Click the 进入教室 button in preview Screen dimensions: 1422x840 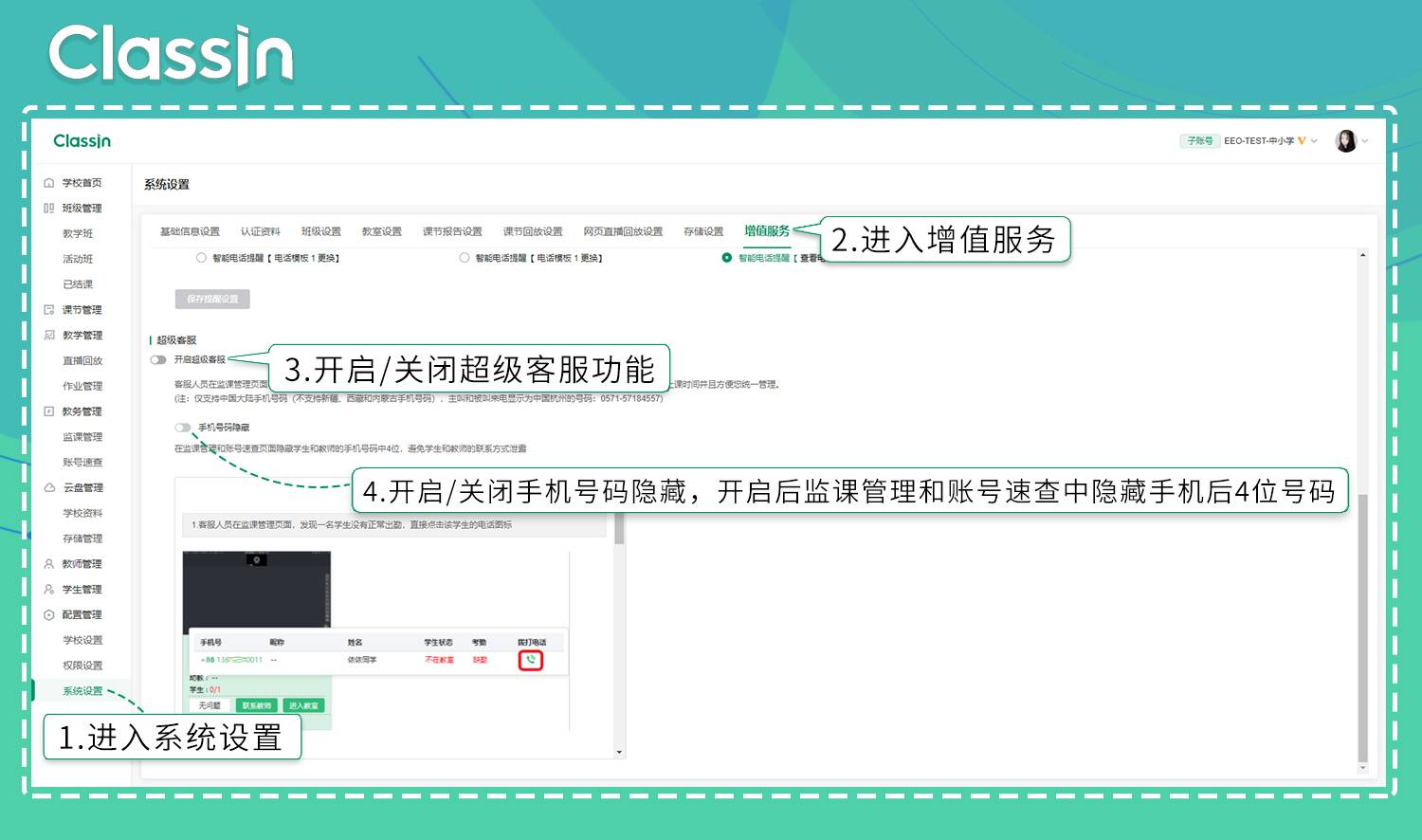click(304, 705)
